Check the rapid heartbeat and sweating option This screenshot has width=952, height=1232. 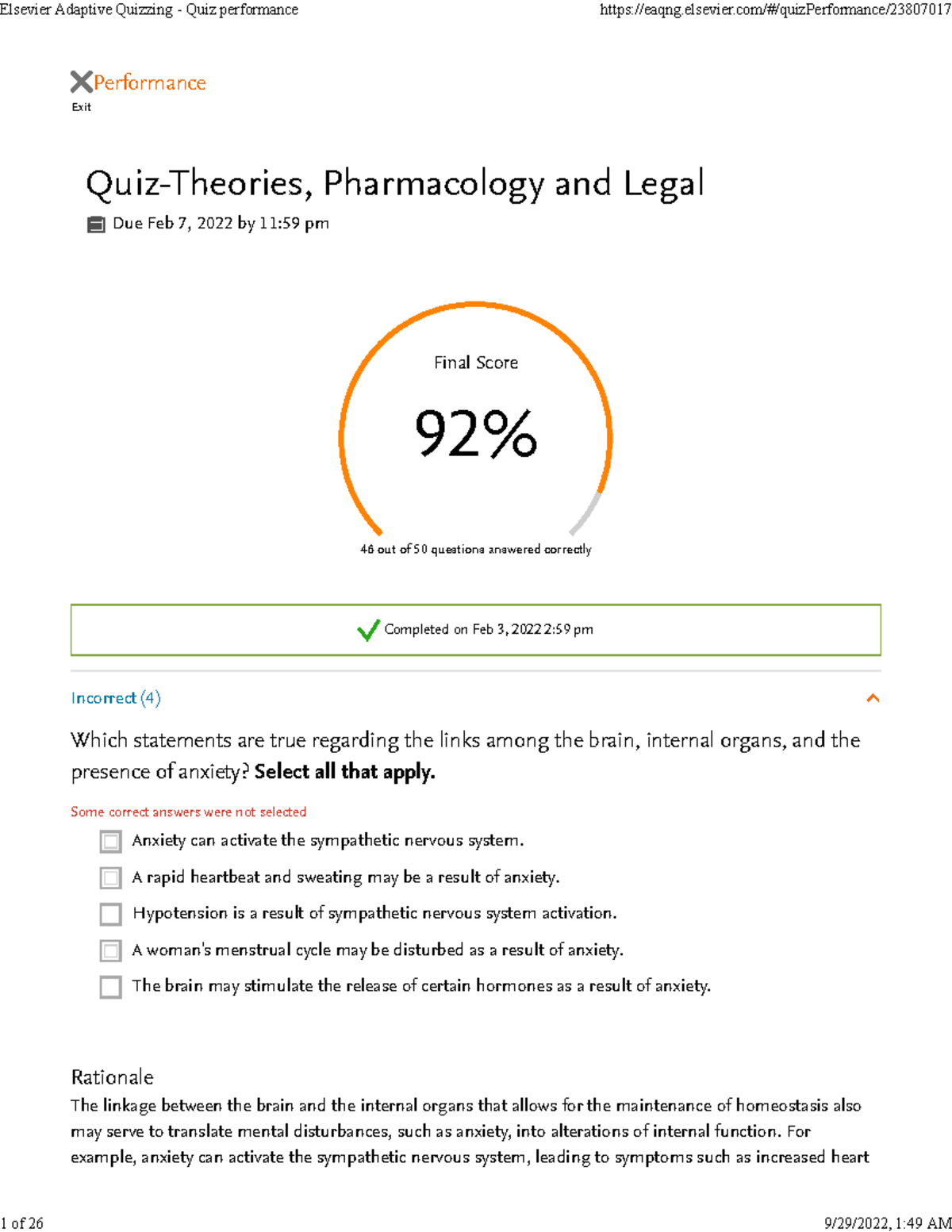tap(109, 877)
